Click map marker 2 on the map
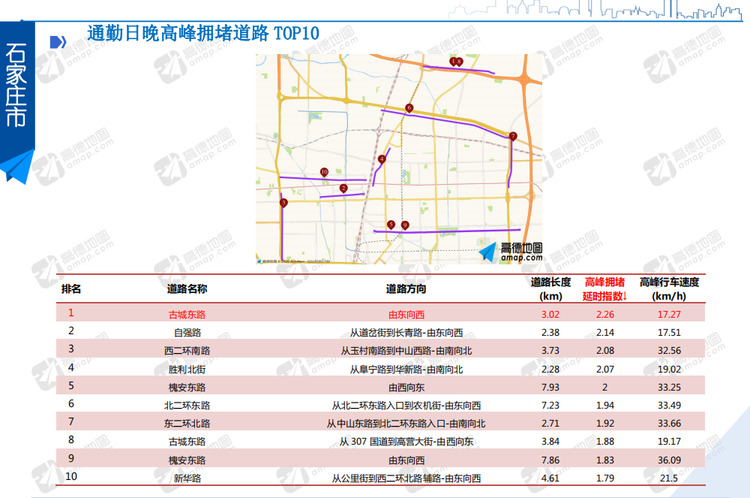 pyautogui.click(x=343, y=188)
